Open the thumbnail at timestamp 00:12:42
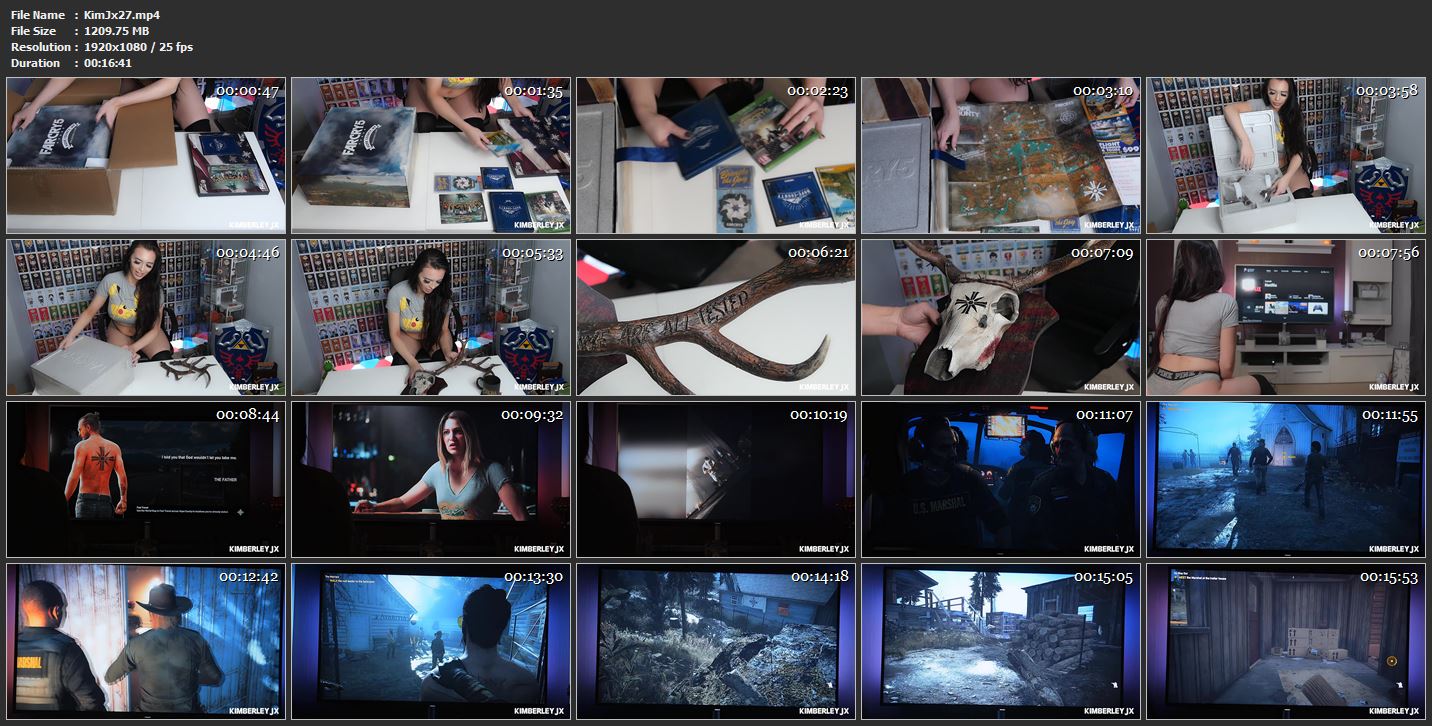The width and height of the screenshot is (1432, 726). [x=146, y=641]
